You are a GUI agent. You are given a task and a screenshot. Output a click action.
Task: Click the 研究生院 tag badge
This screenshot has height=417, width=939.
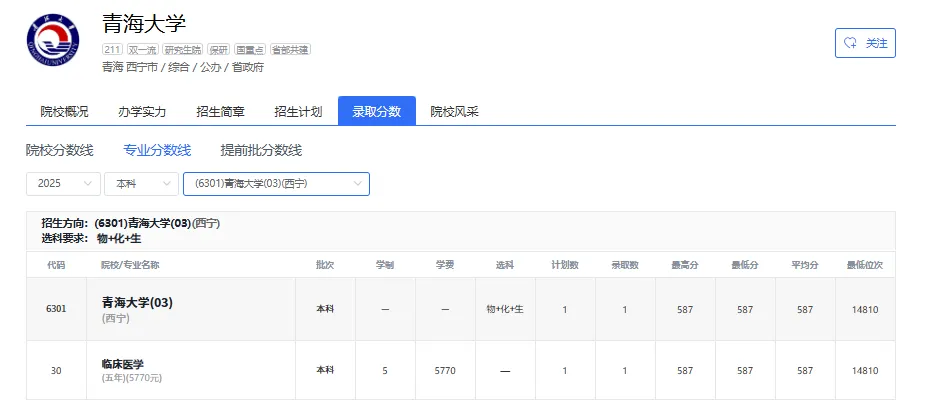coord(183,50)
